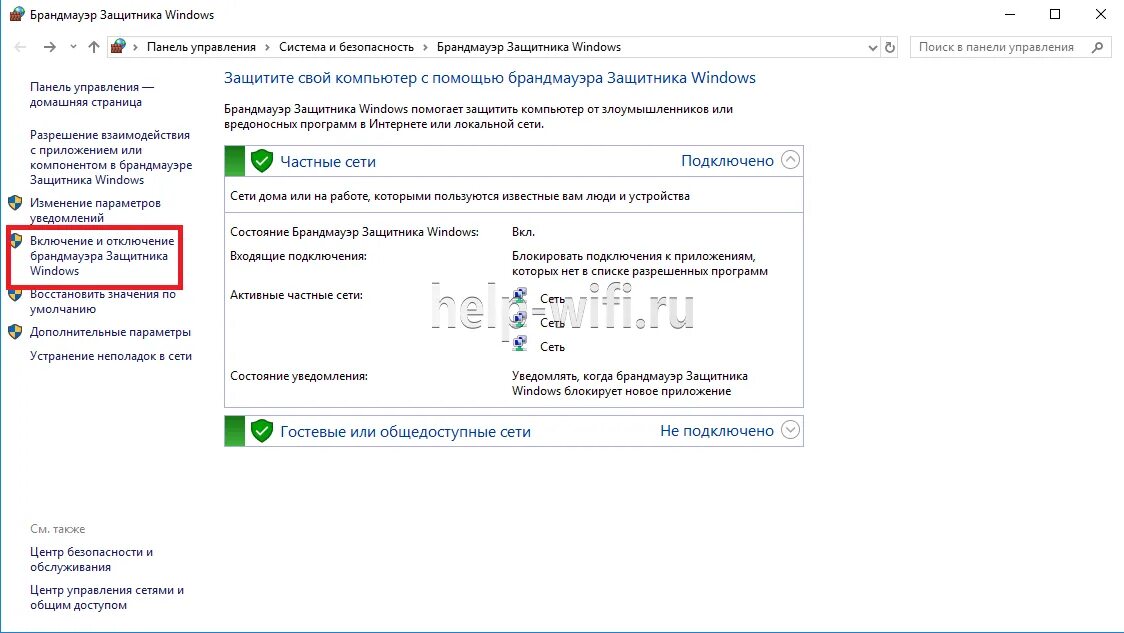Click shield icon beside Включение и отключение брандмауэра
This screenshot has width=1124, height=633.
[x=15, y=241]
